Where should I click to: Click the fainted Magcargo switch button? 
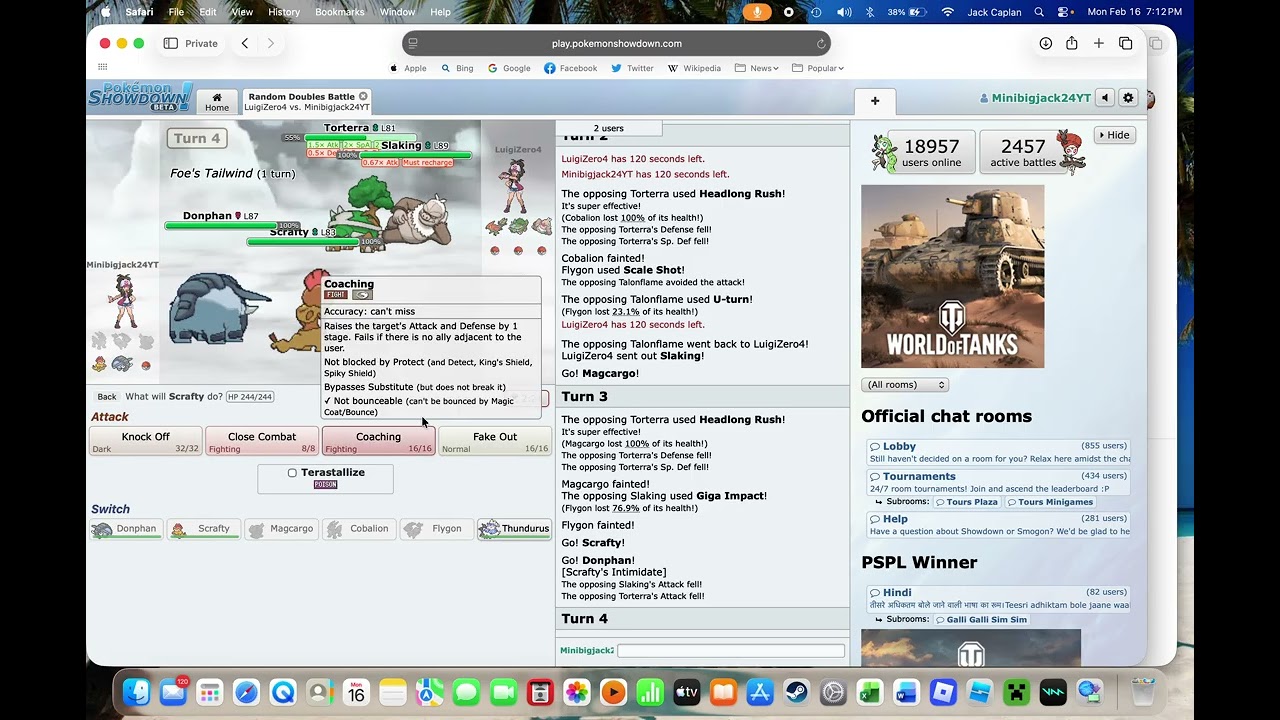pyautogui.click(x=281, y=529)
